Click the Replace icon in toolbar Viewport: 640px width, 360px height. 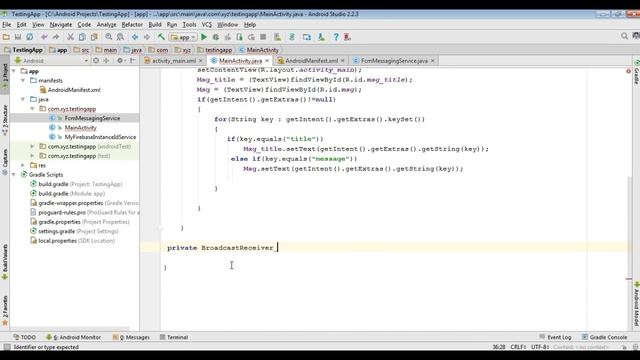point(120,37)
